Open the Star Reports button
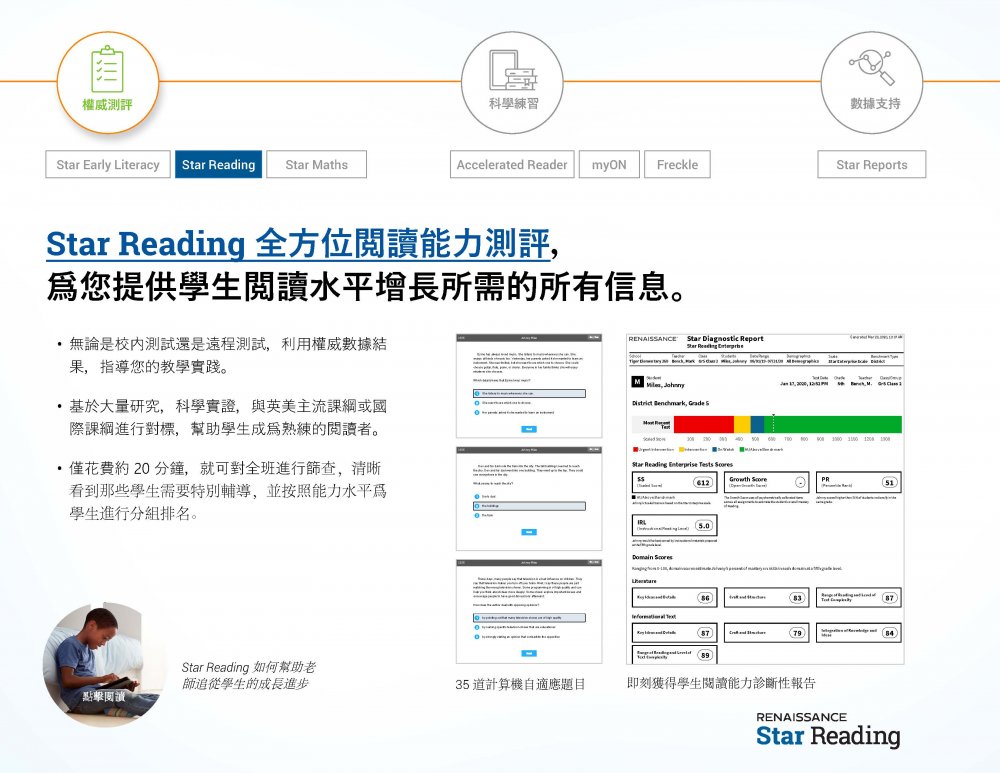1000x773 pixels. [871, 165]
